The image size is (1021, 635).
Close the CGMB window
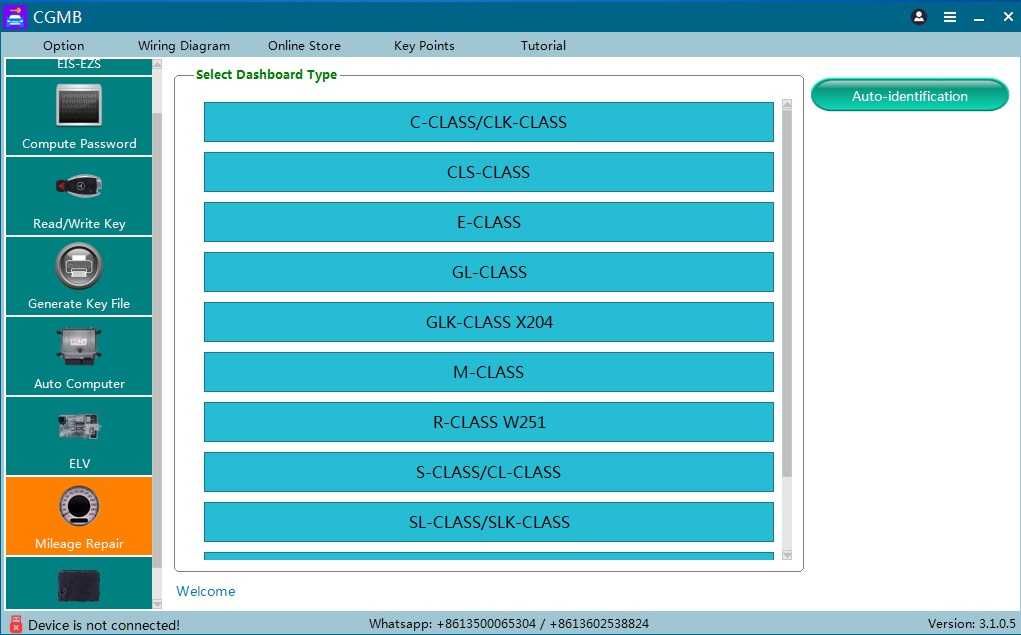coord(1008,17)
